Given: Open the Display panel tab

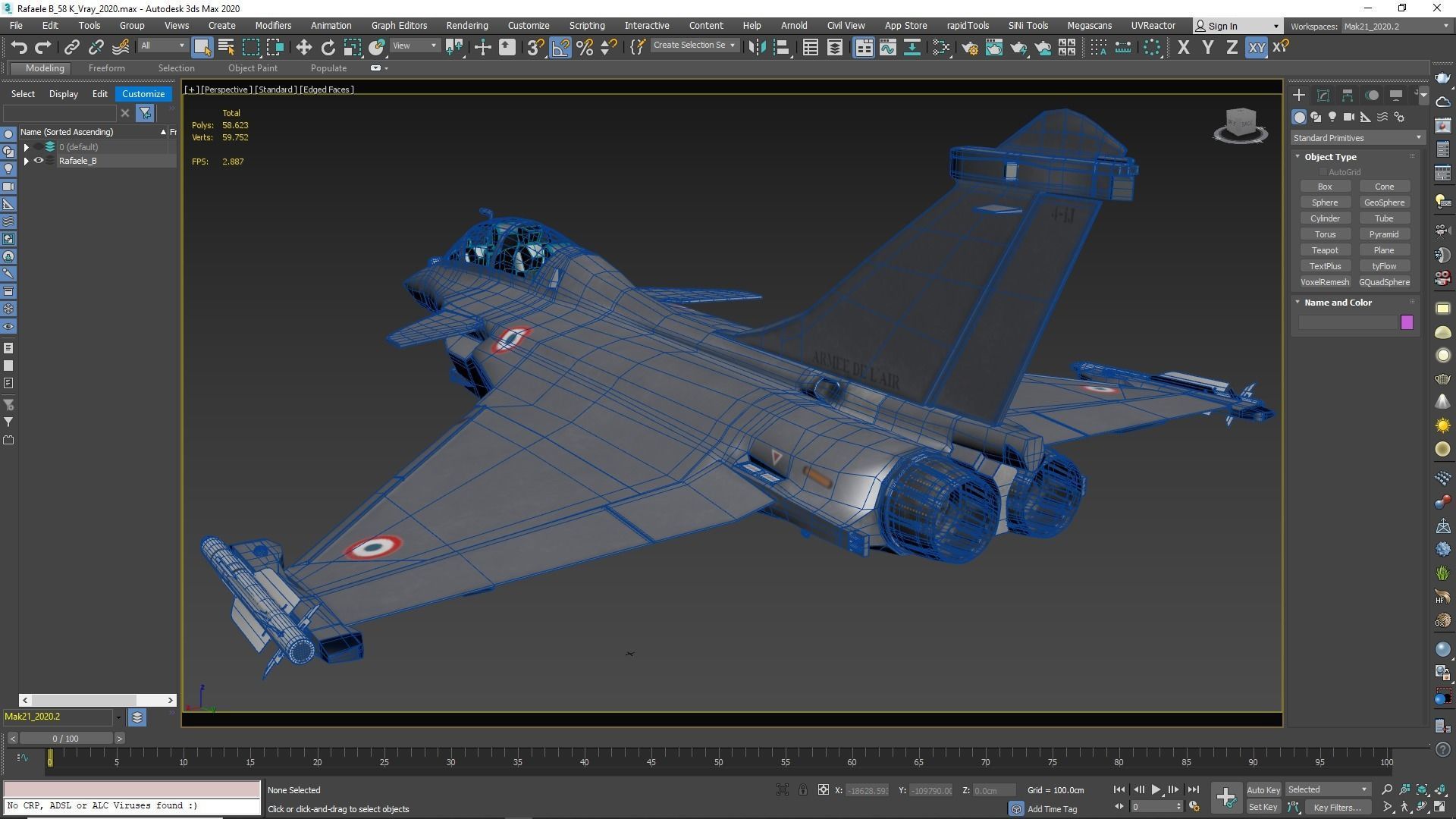Looking at the screenshot, I should point(1396,95).
